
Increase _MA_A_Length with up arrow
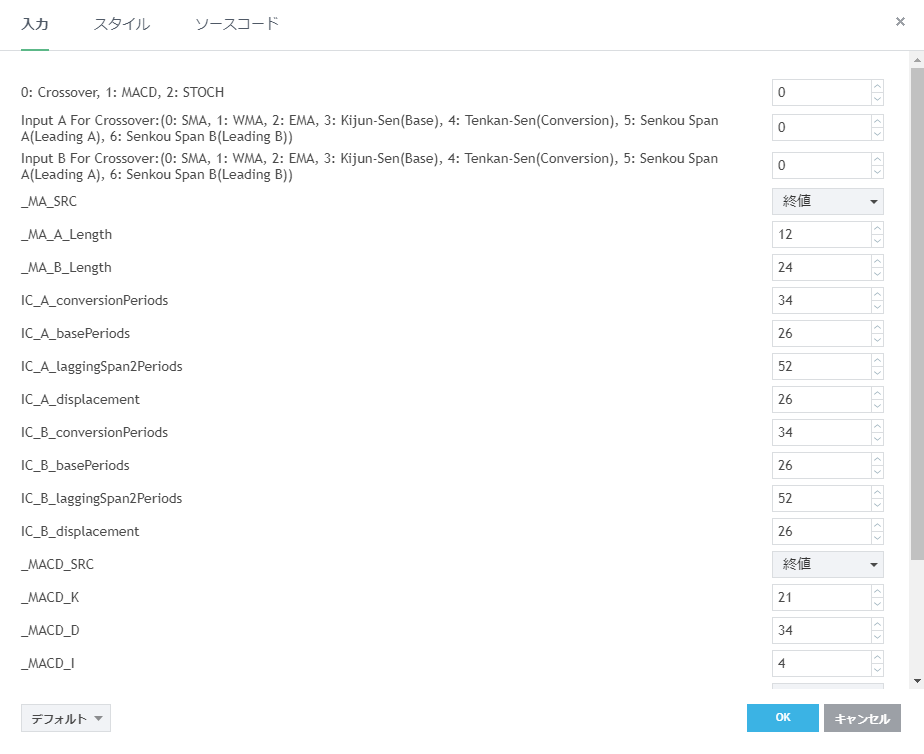pyautogui.click(x=877, y=228)
